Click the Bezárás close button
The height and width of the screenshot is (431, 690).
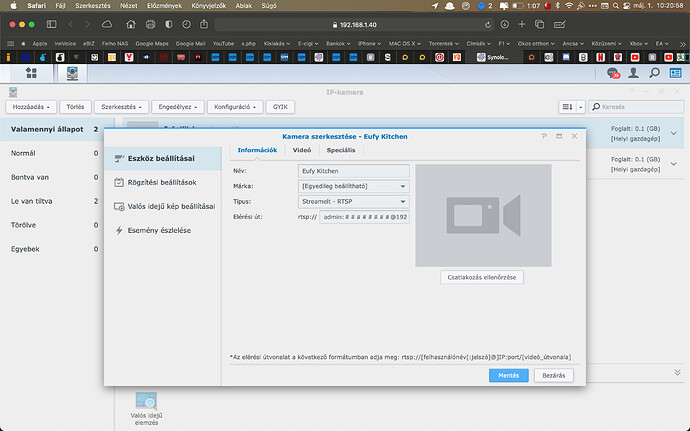pyautogui.click(x=554, y=375)
